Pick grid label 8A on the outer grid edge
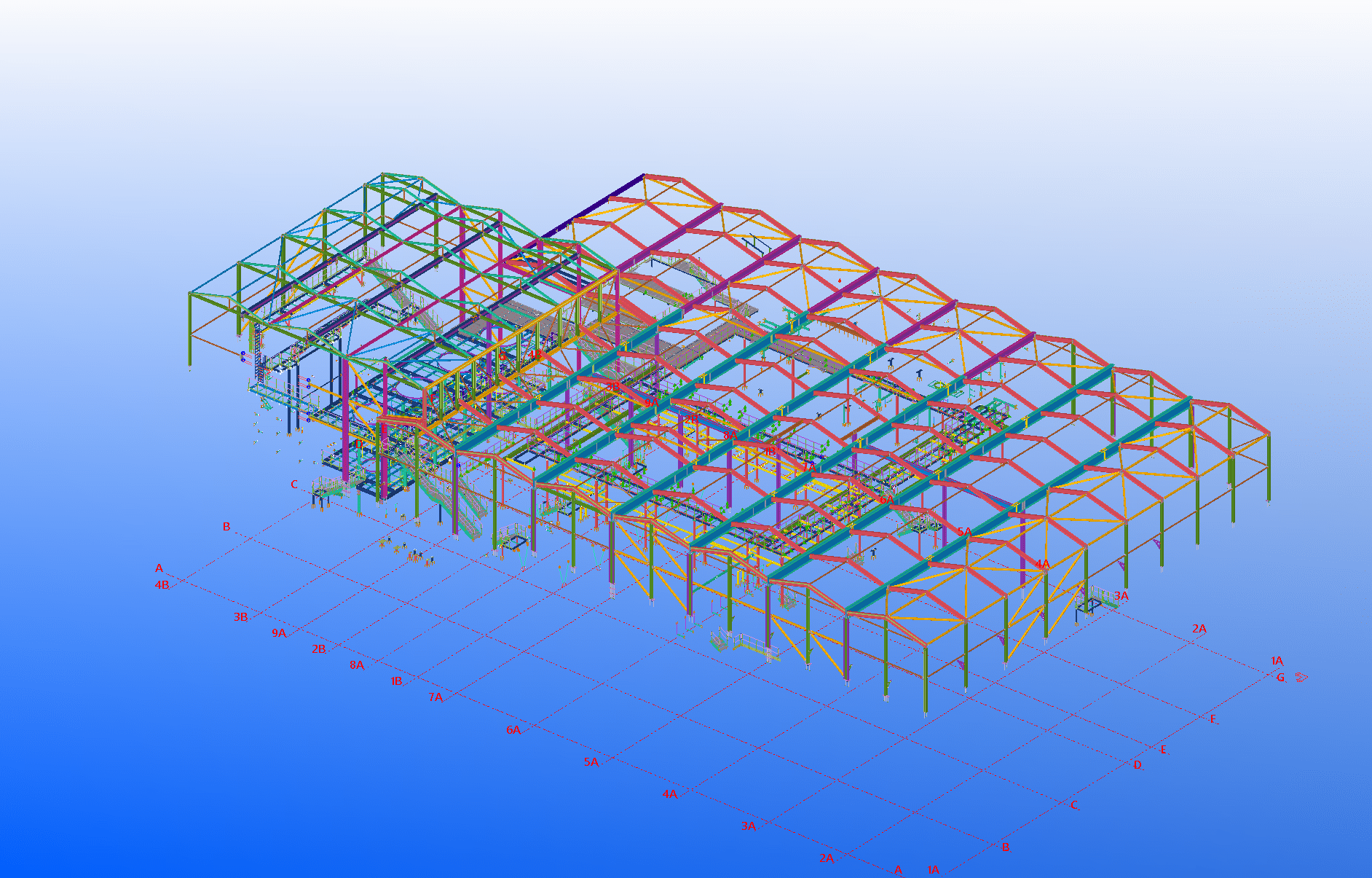The width and height of the screenshot is (1372, 878). tap(357, 665)
